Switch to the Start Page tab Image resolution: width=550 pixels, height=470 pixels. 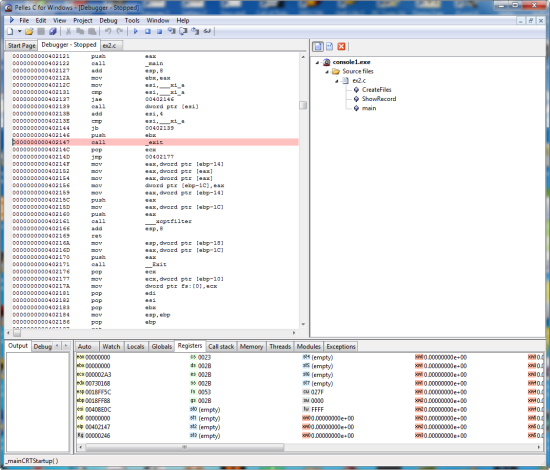click(22, 46)
